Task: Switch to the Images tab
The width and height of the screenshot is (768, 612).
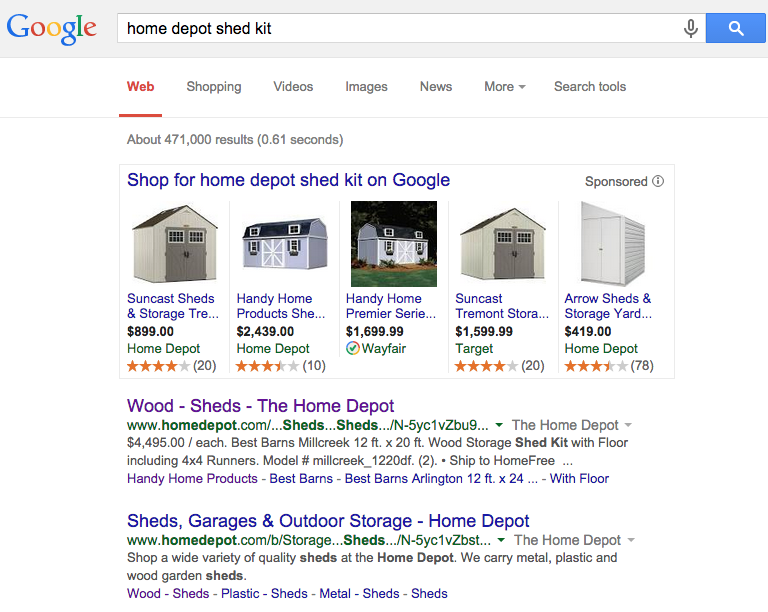Action: coord(366,87)
